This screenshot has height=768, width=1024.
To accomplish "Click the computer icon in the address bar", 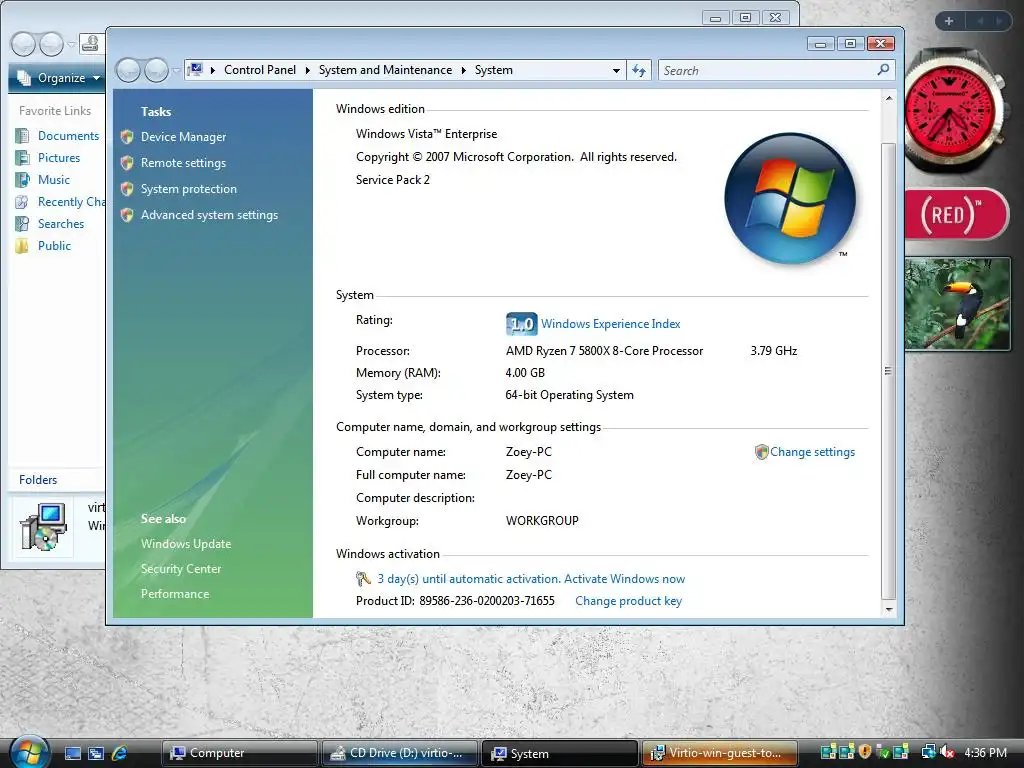I will (195, 69).
